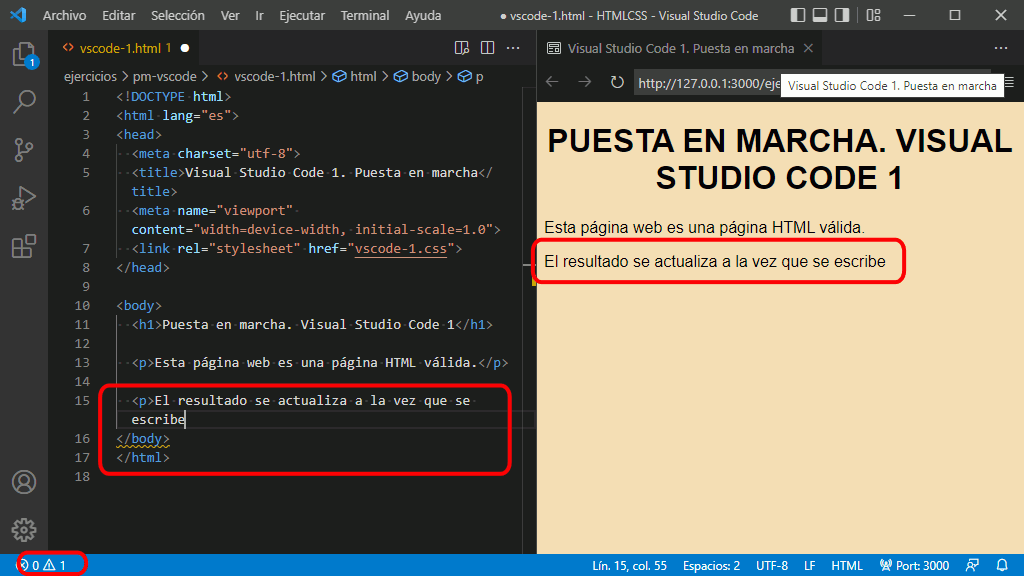Viewport: 1024px width, 576px height.
Task: Click preview text El resultado se actualiza
Action: point(714,261)
